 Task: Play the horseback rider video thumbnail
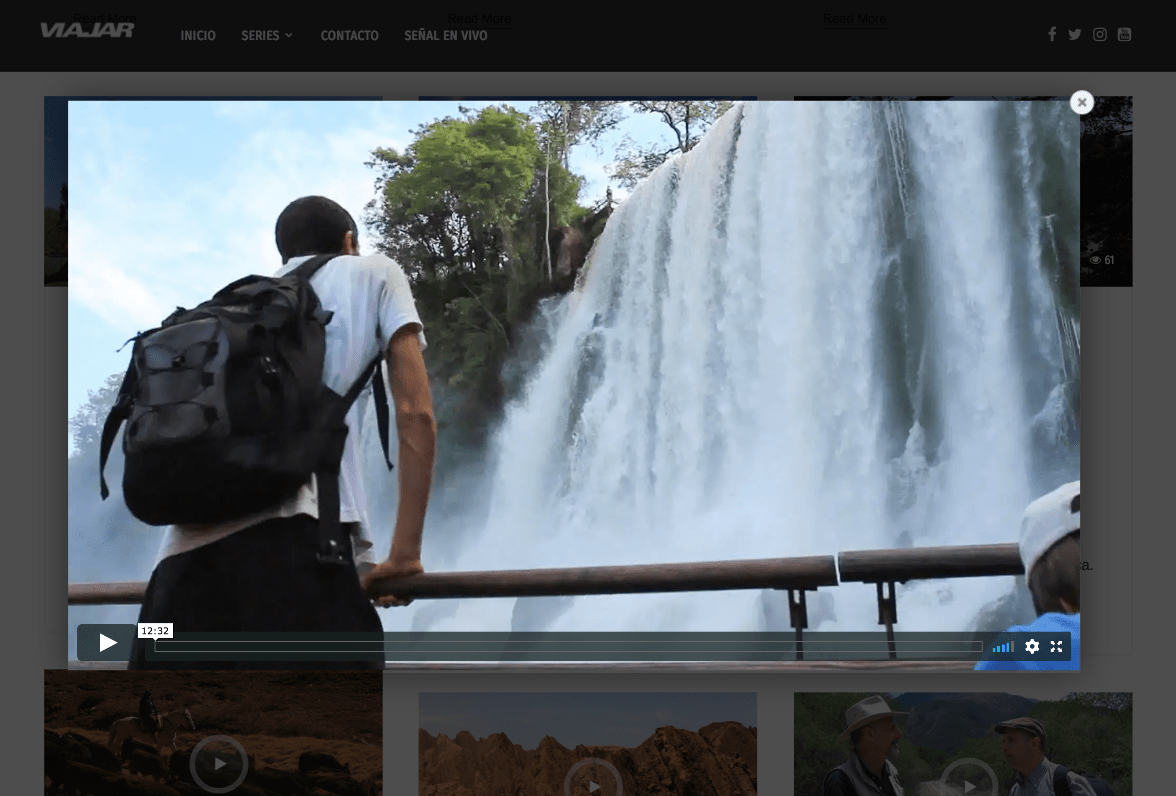(218, 764)
